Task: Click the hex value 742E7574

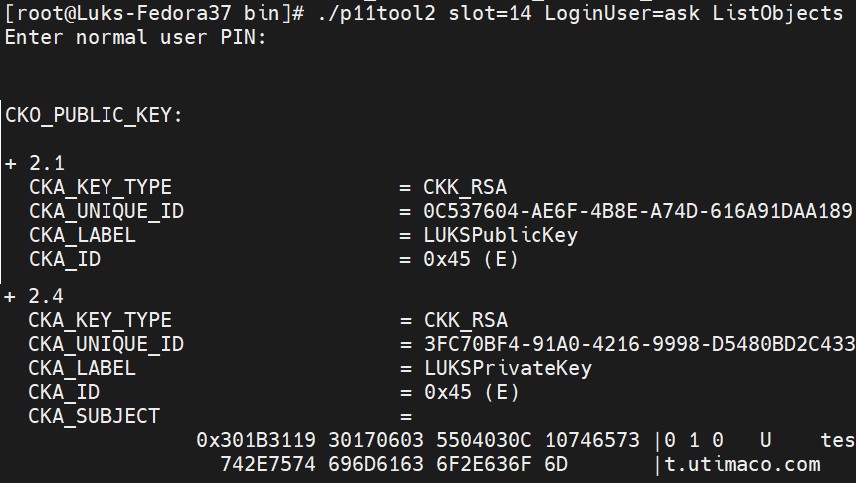Action: [x=268, y=464]
